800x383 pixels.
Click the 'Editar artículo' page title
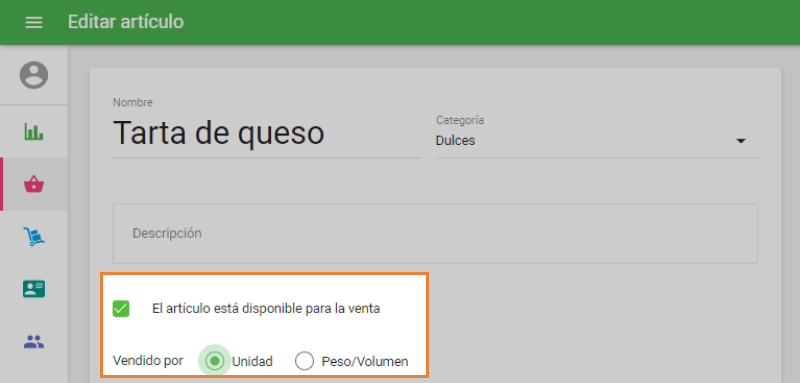[x=126, y=22]
